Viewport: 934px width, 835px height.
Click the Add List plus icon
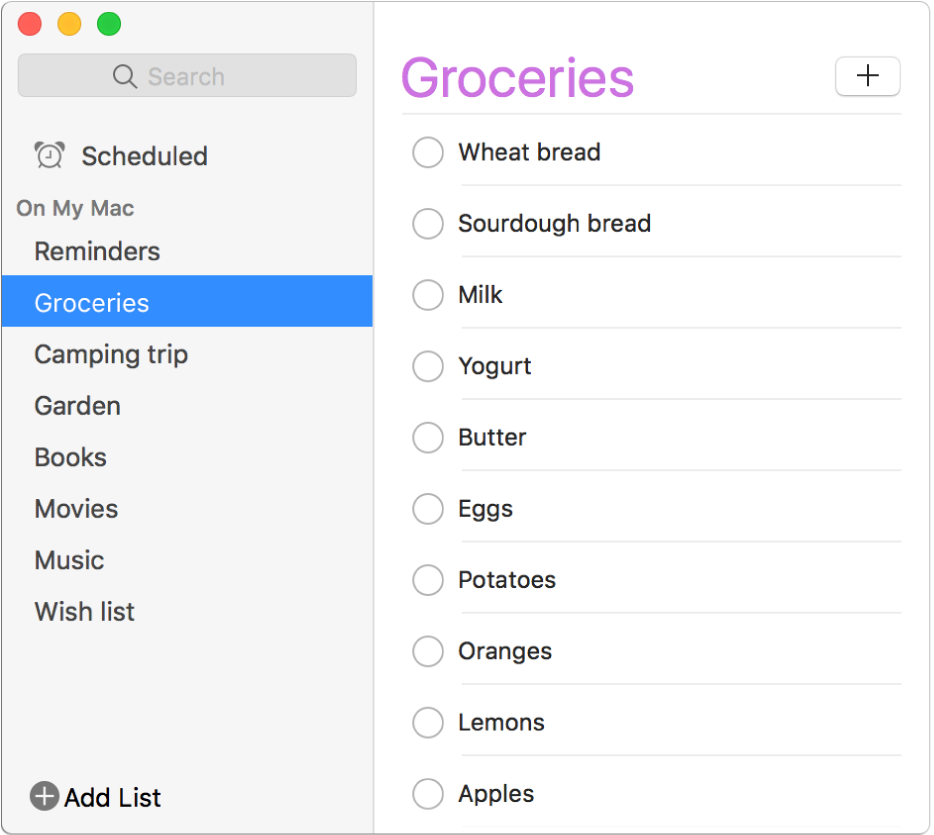(x=44, y=796)
